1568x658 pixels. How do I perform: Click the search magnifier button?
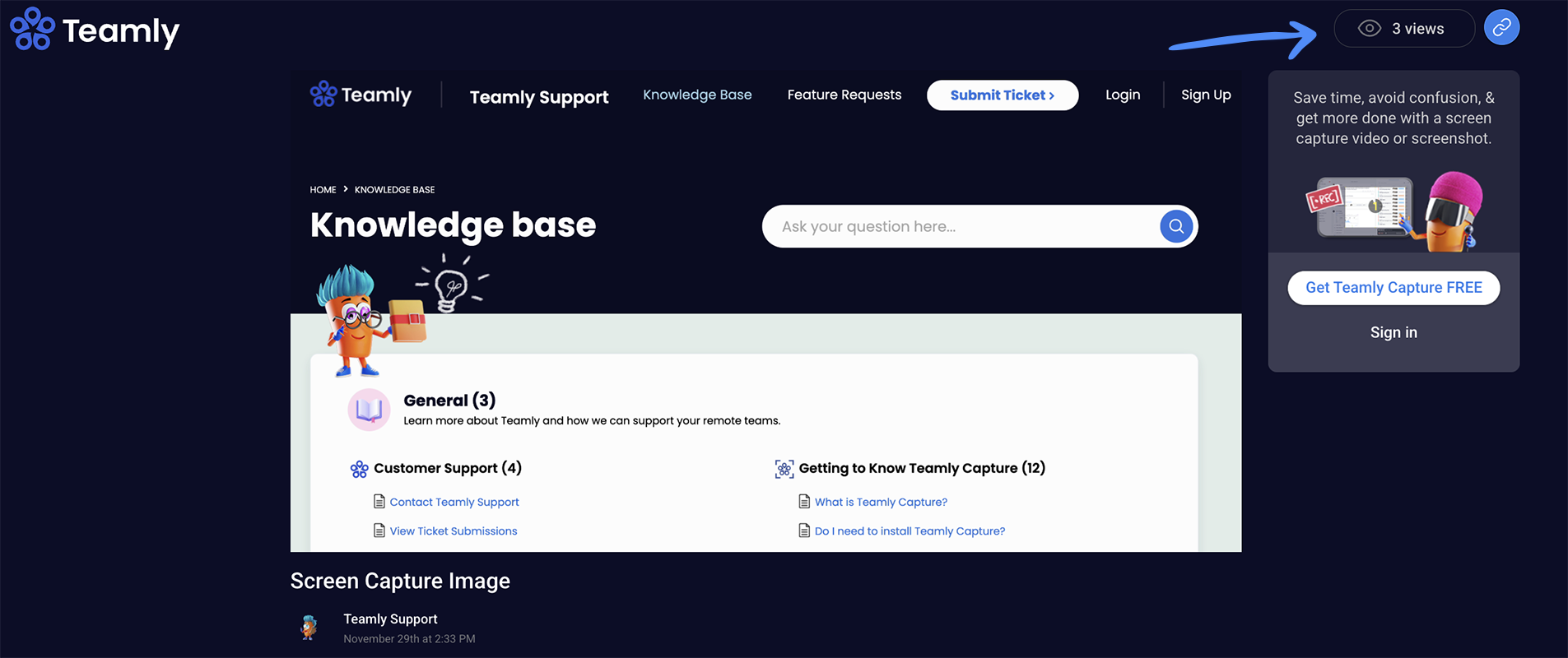pos(1176,226)
